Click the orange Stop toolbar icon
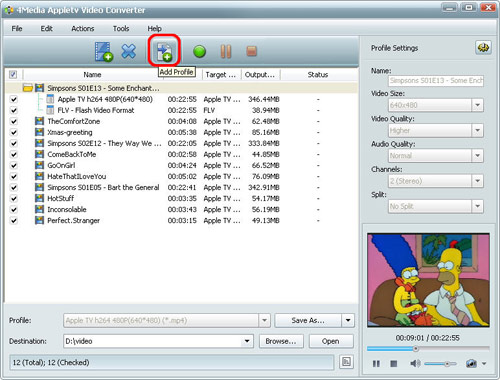Screen dimensions: 500x380 (x=251, y=51)
